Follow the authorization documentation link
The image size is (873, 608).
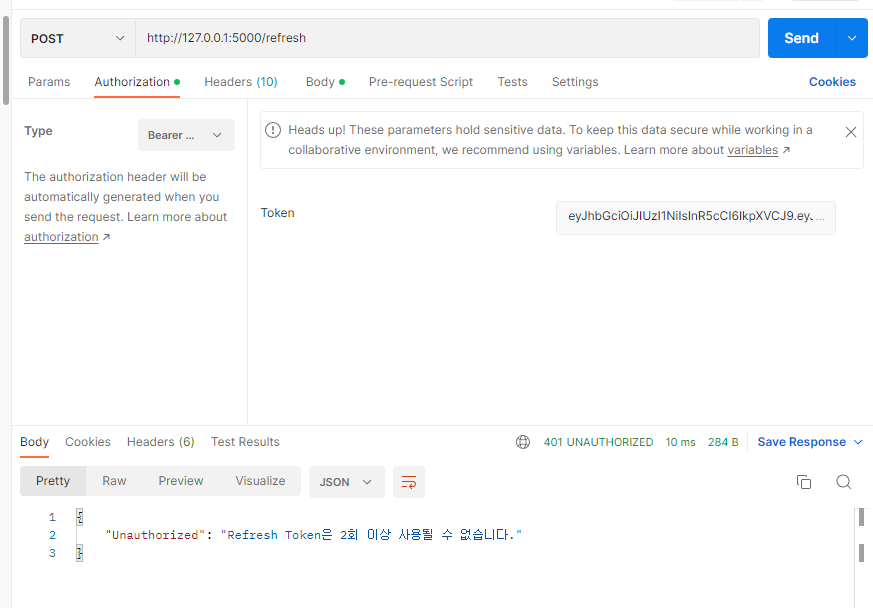61,237
